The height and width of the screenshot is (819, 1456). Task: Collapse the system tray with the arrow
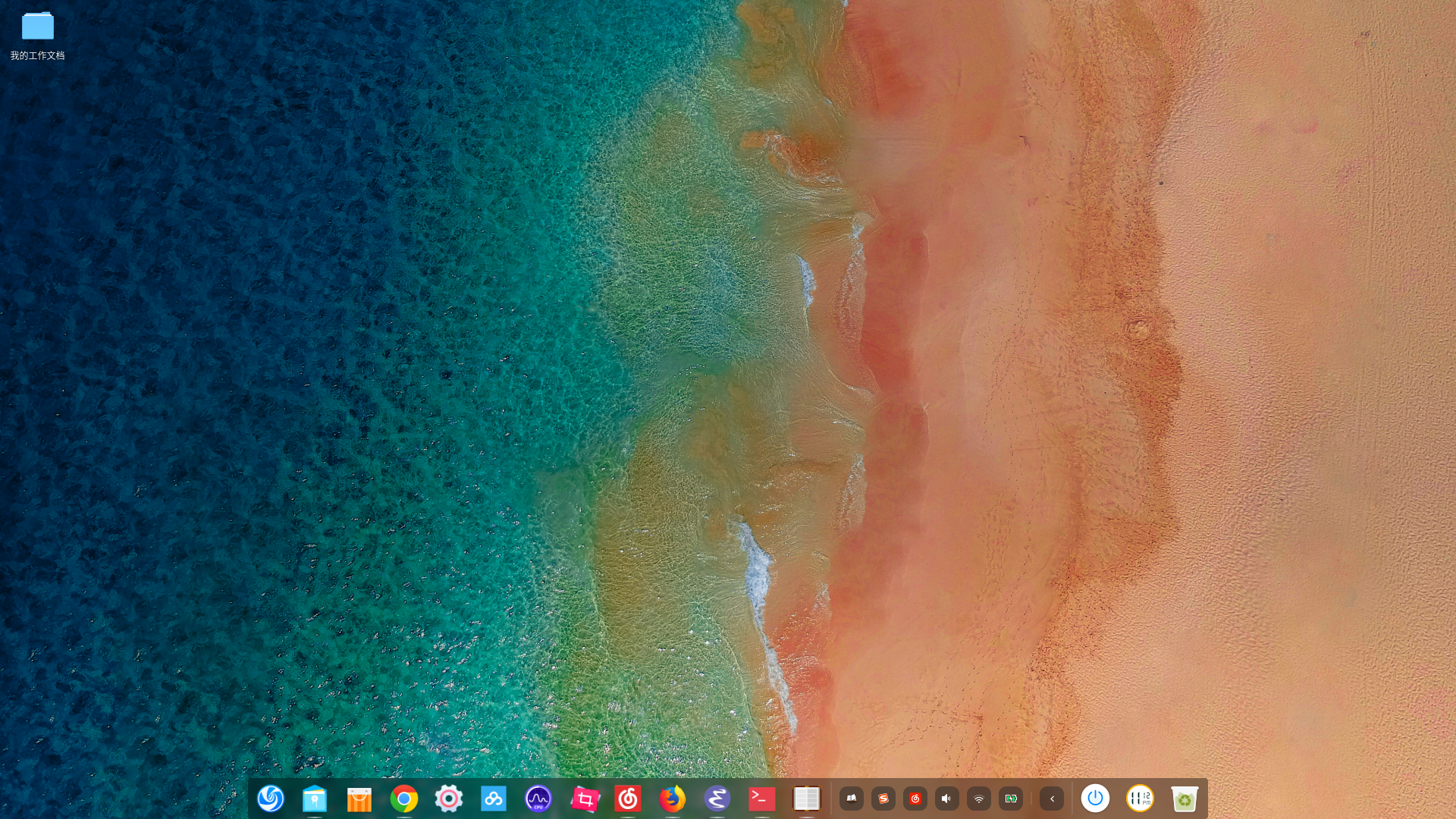pos(1052,799)
